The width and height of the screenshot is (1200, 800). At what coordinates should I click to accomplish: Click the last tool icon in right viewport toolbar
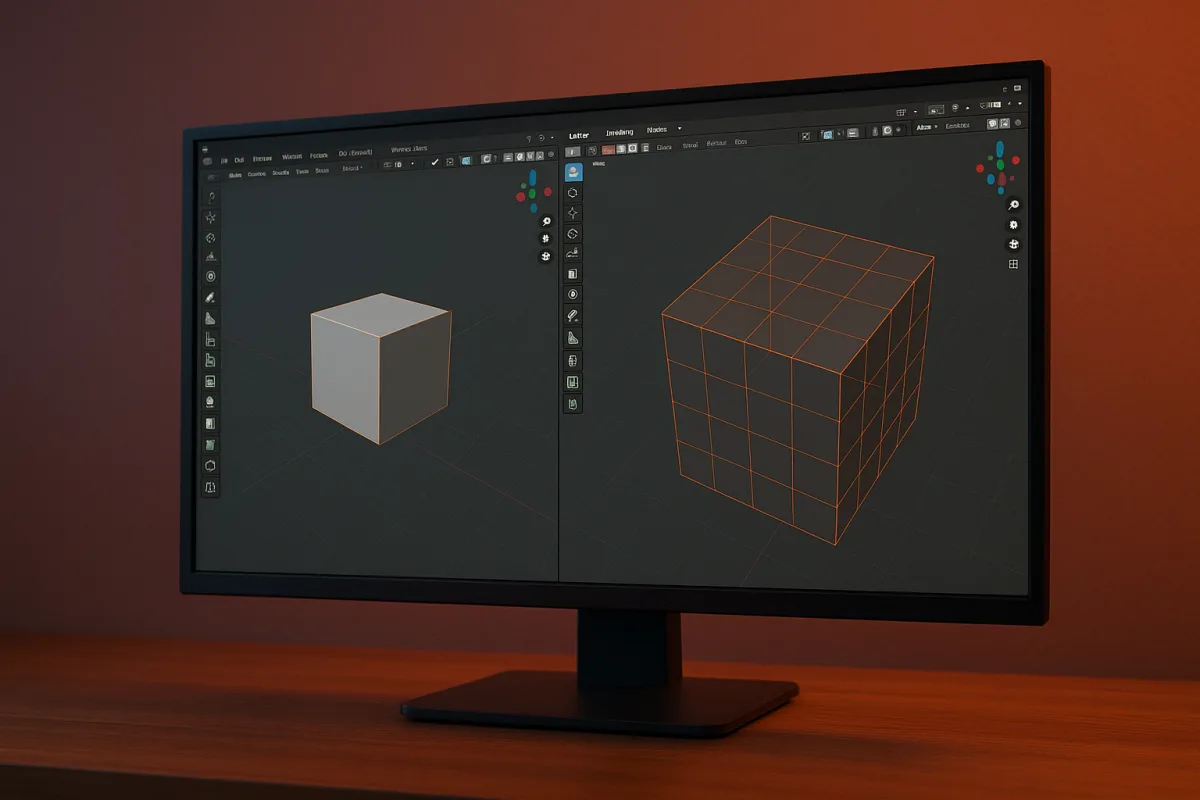click(x=573, y=404)
